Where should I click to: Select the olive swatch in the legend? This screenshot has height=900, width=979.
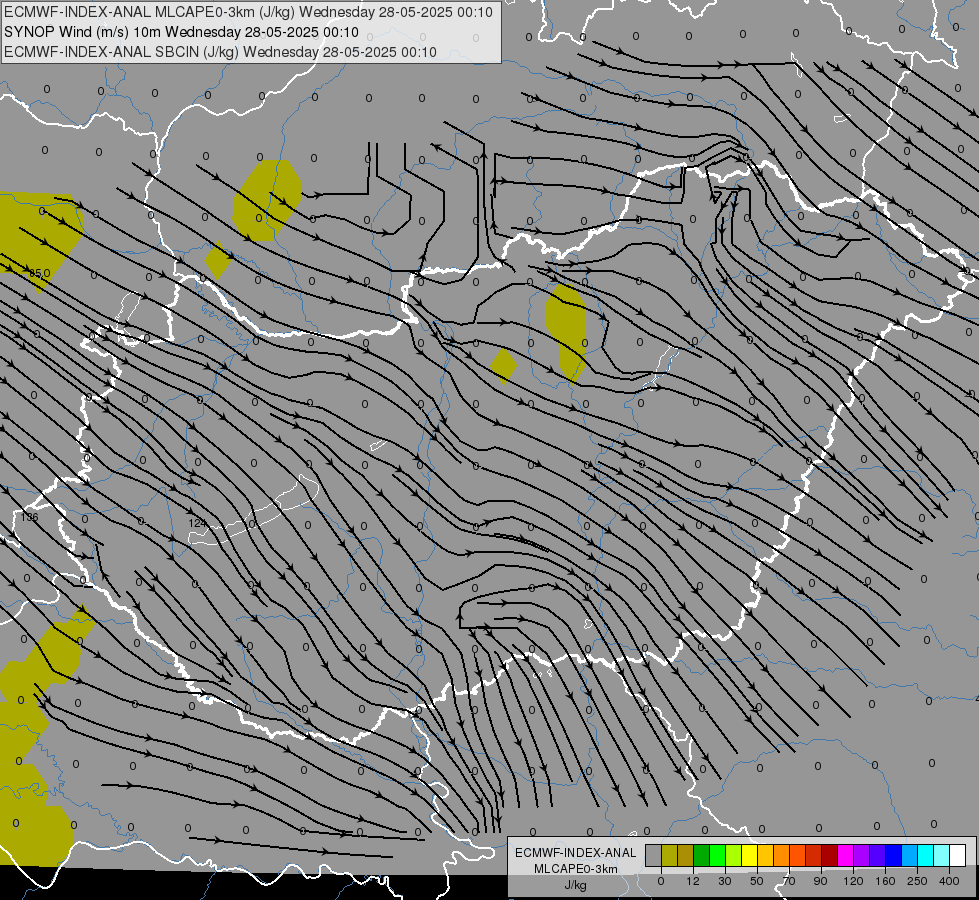(669, 855)
